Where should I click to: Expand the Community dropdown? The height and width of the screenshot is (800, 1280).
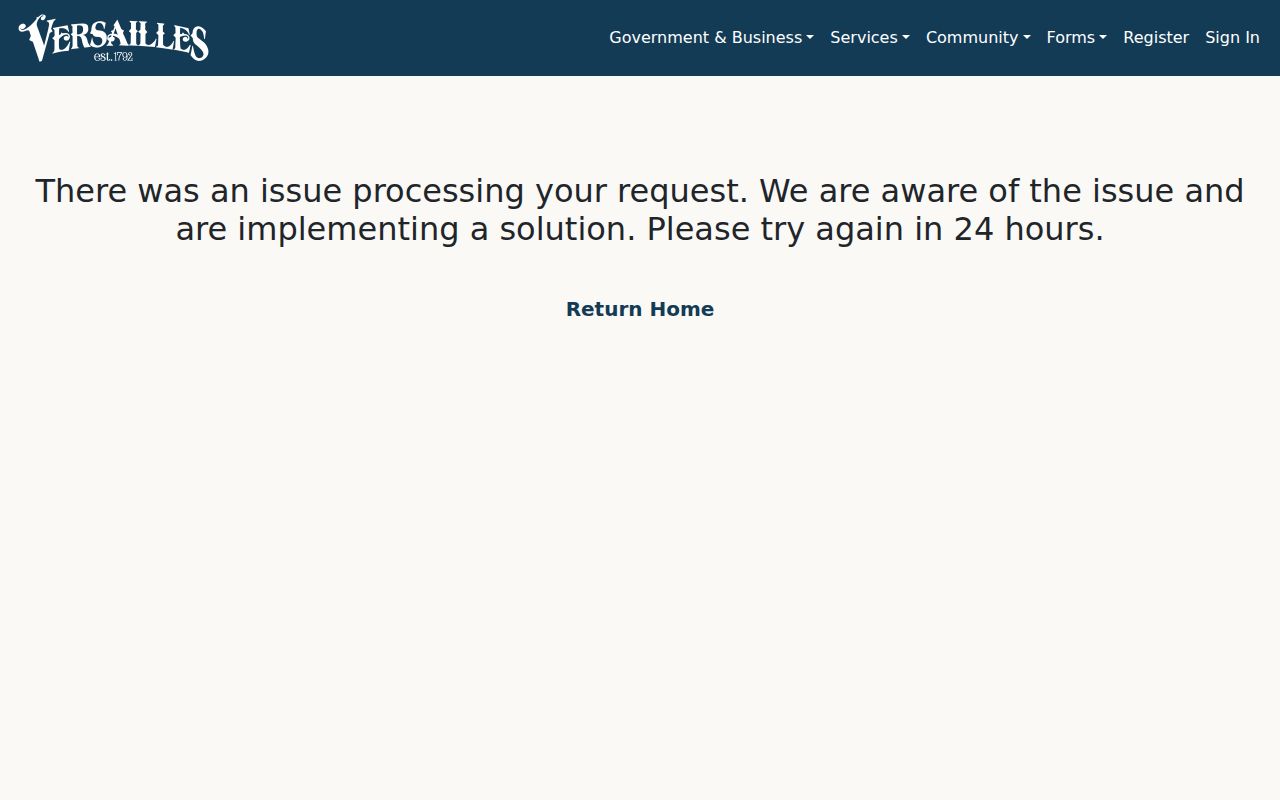pos(978,37)
